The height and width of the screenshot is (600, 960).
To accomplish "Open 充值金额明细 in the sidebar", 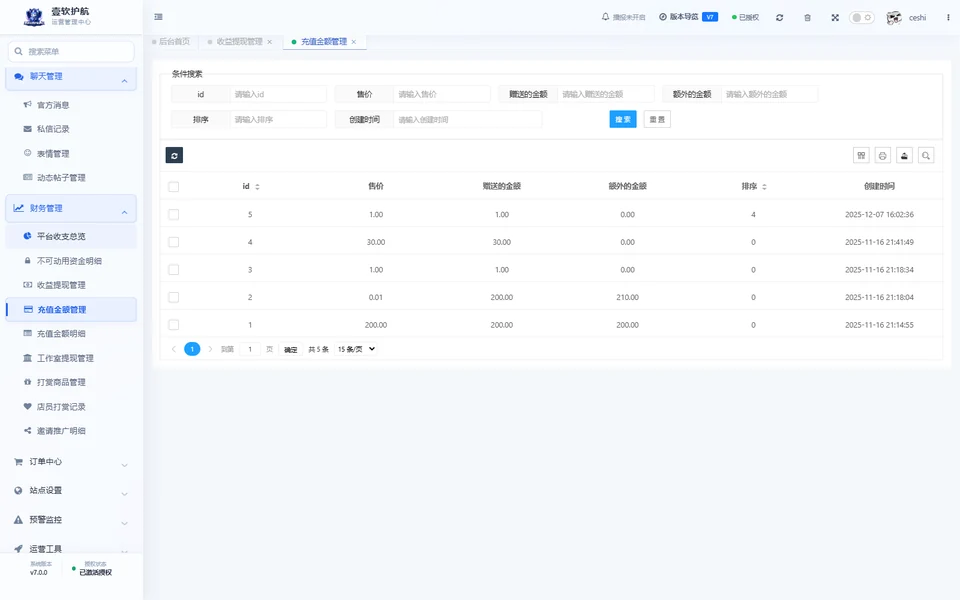I will [71, 334].
